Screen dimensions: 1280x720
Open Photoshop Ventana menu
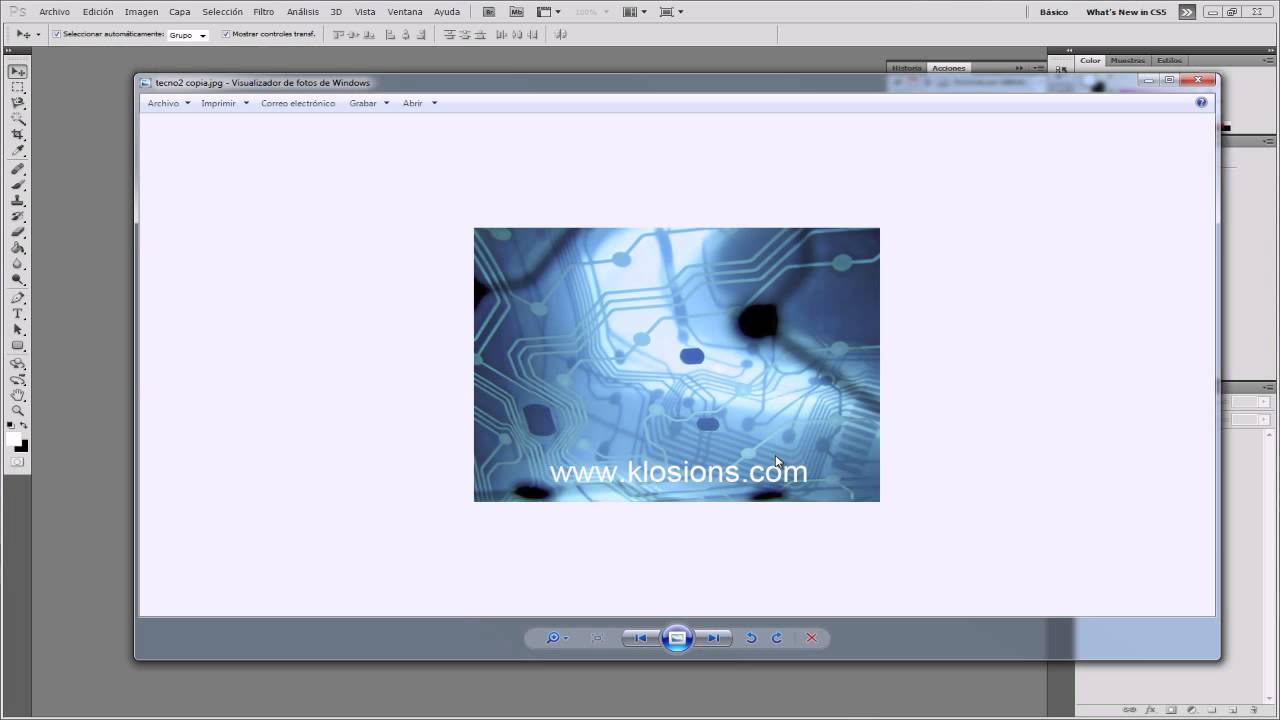coord(405,12)
